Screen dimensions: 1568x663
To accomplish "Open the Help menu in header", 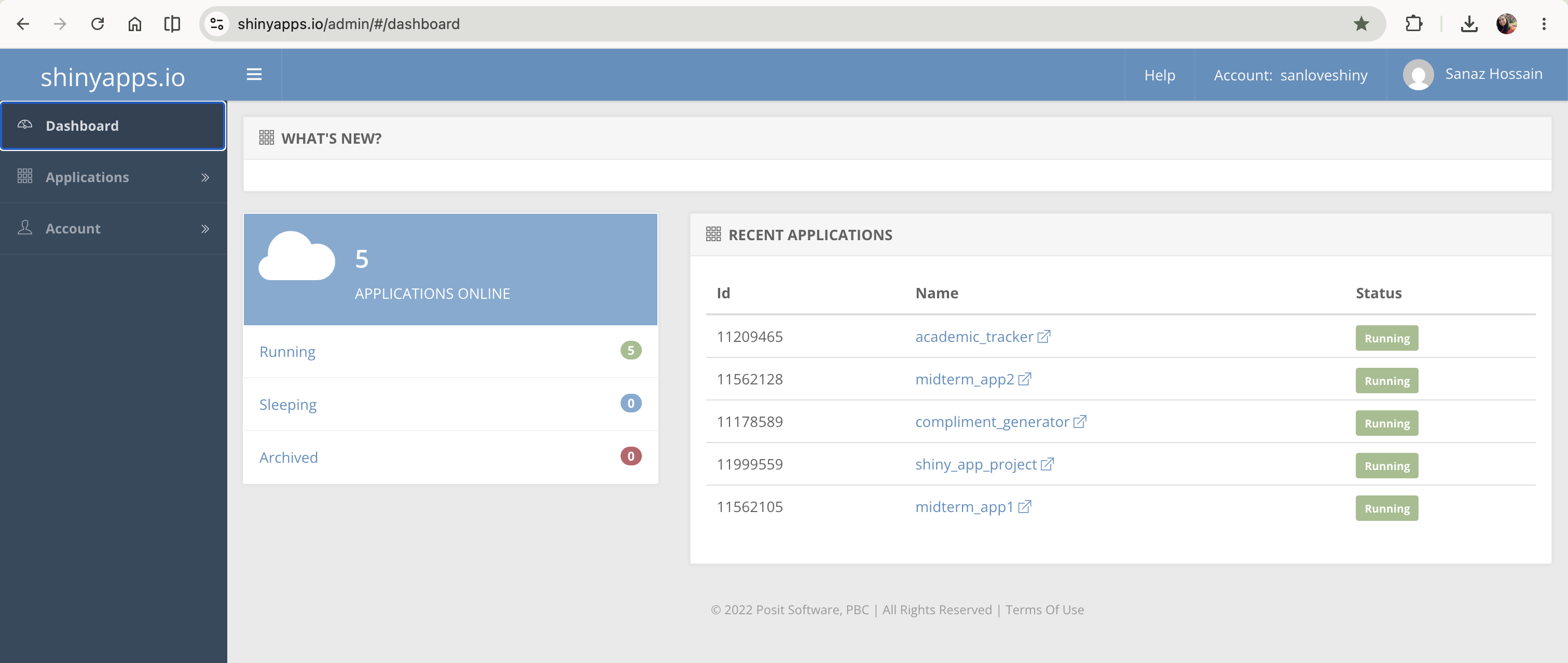I will click(1160, 75).
